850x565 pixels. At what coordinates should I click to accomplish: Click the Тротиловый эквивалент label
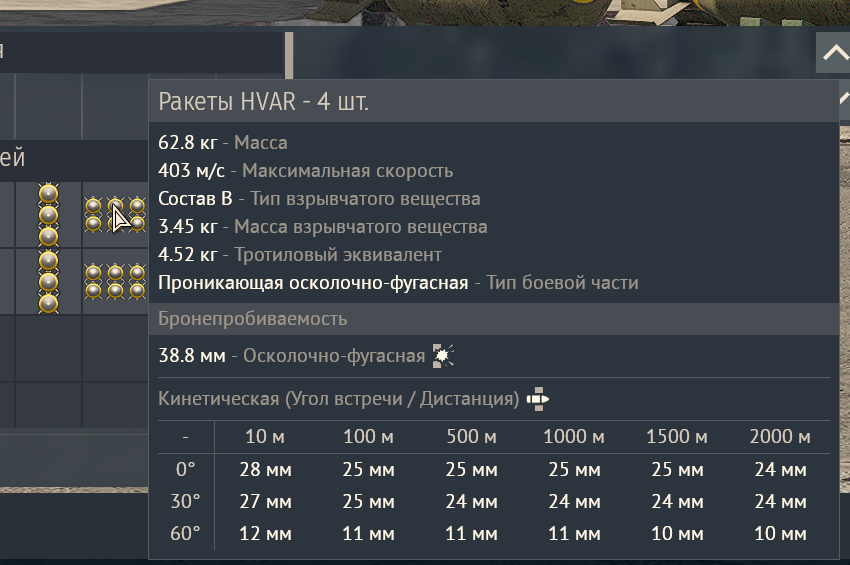coord(338,255)
